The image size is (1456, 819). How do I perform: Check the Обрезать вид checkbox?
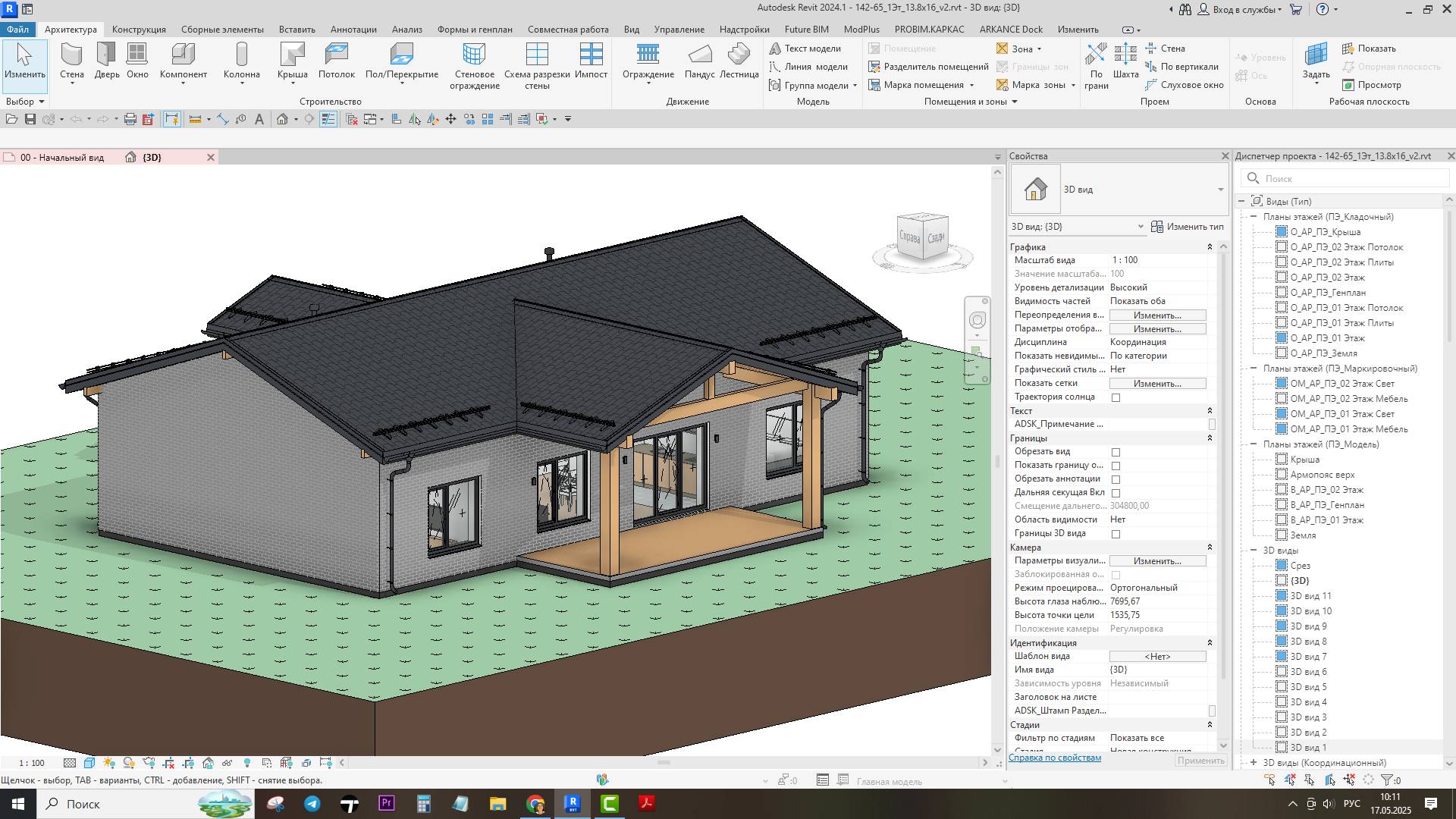click(1116, 452)
